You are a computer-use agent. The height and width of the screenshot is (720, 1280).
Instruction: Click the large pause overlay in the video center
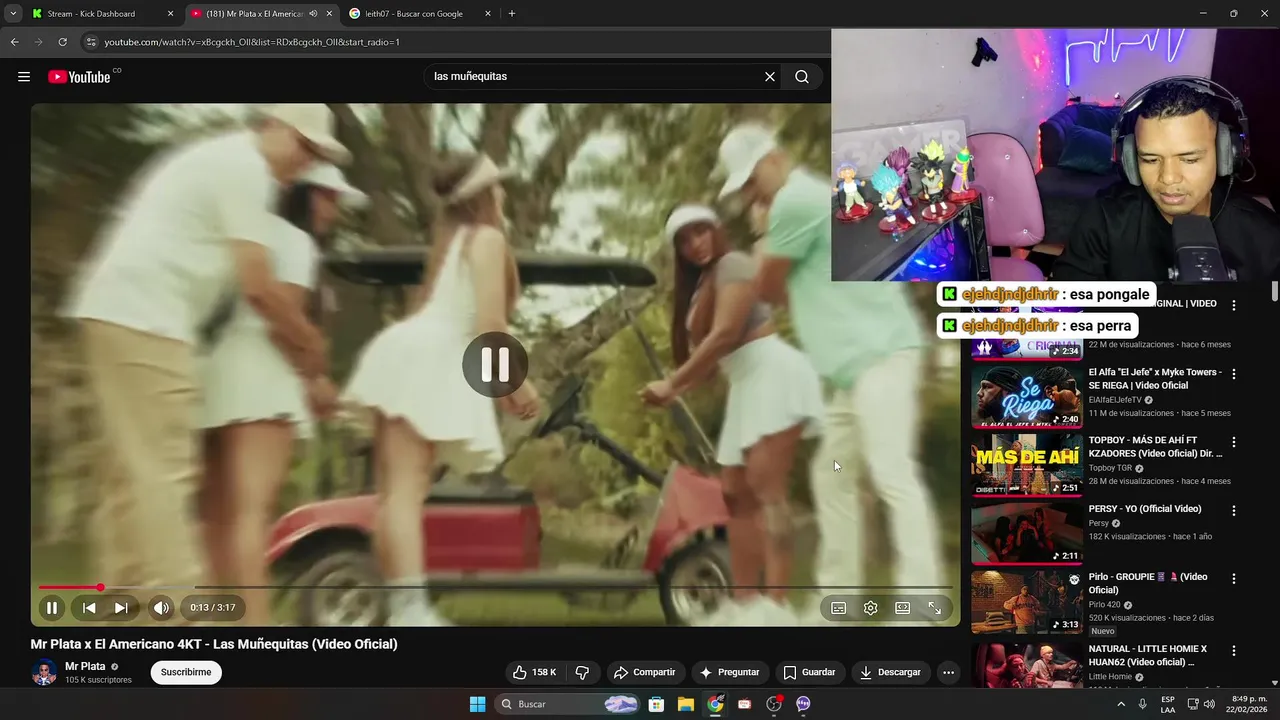[495, 365]
